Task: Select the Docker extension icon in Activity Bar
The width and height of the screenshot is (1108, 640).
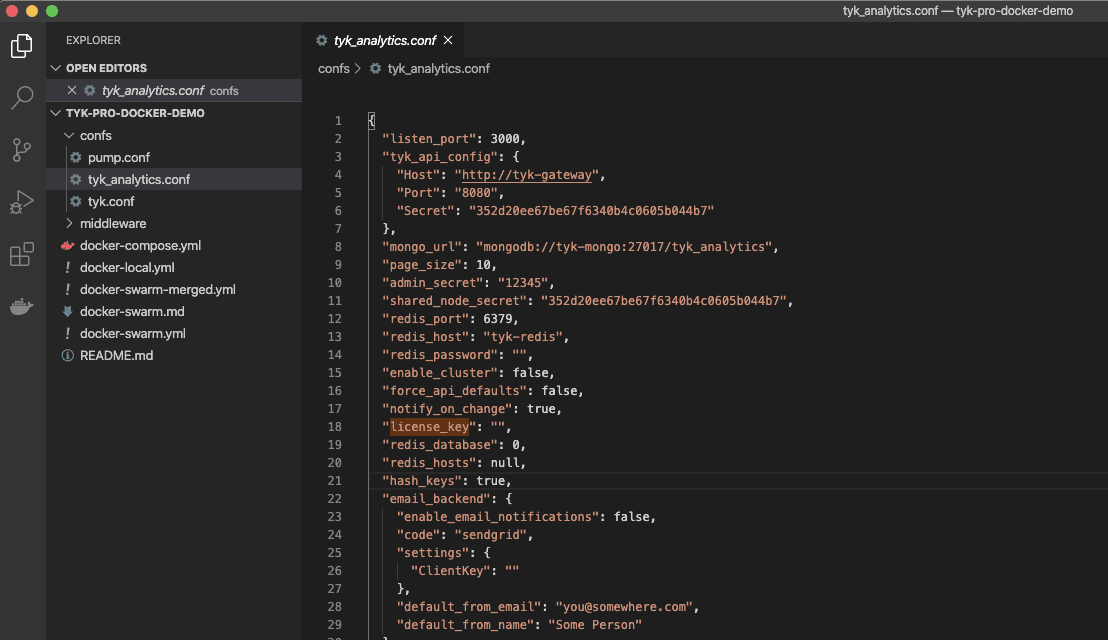Action: coord(20,306)
